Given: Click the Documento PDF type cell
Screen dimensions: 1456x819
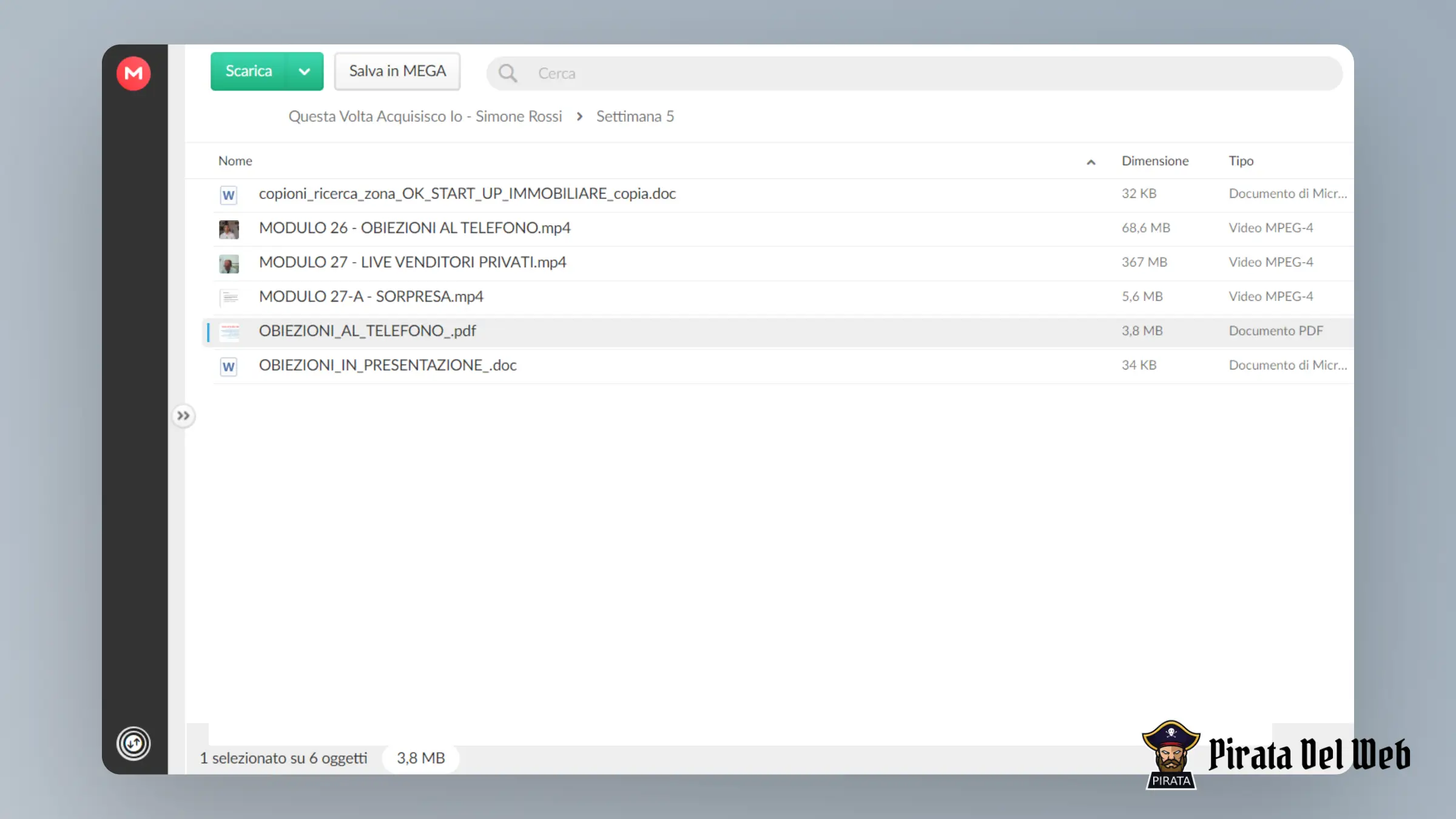Looking at the screenshot, I should tap(1276, 331).
